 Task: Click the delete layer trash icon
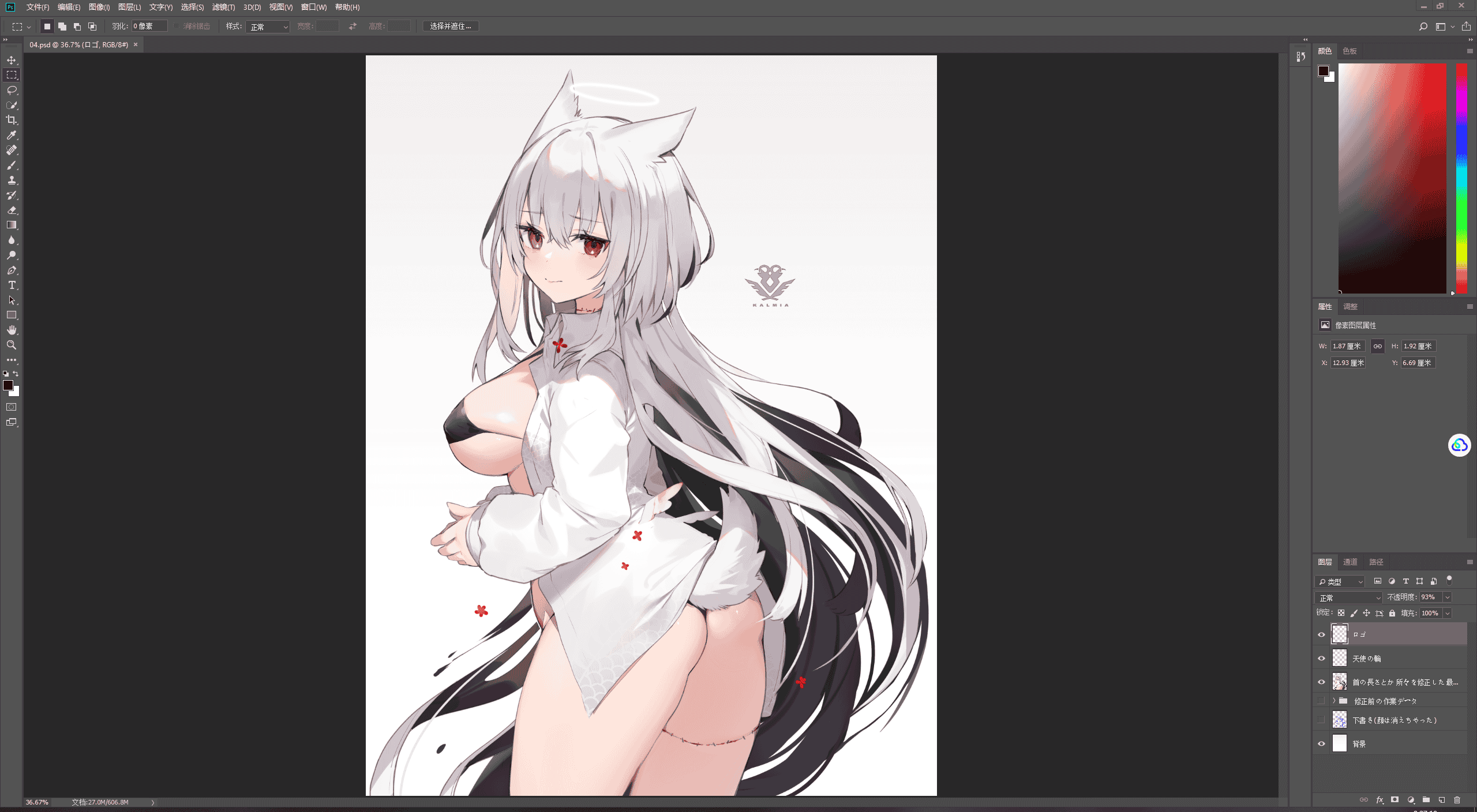1457,800
